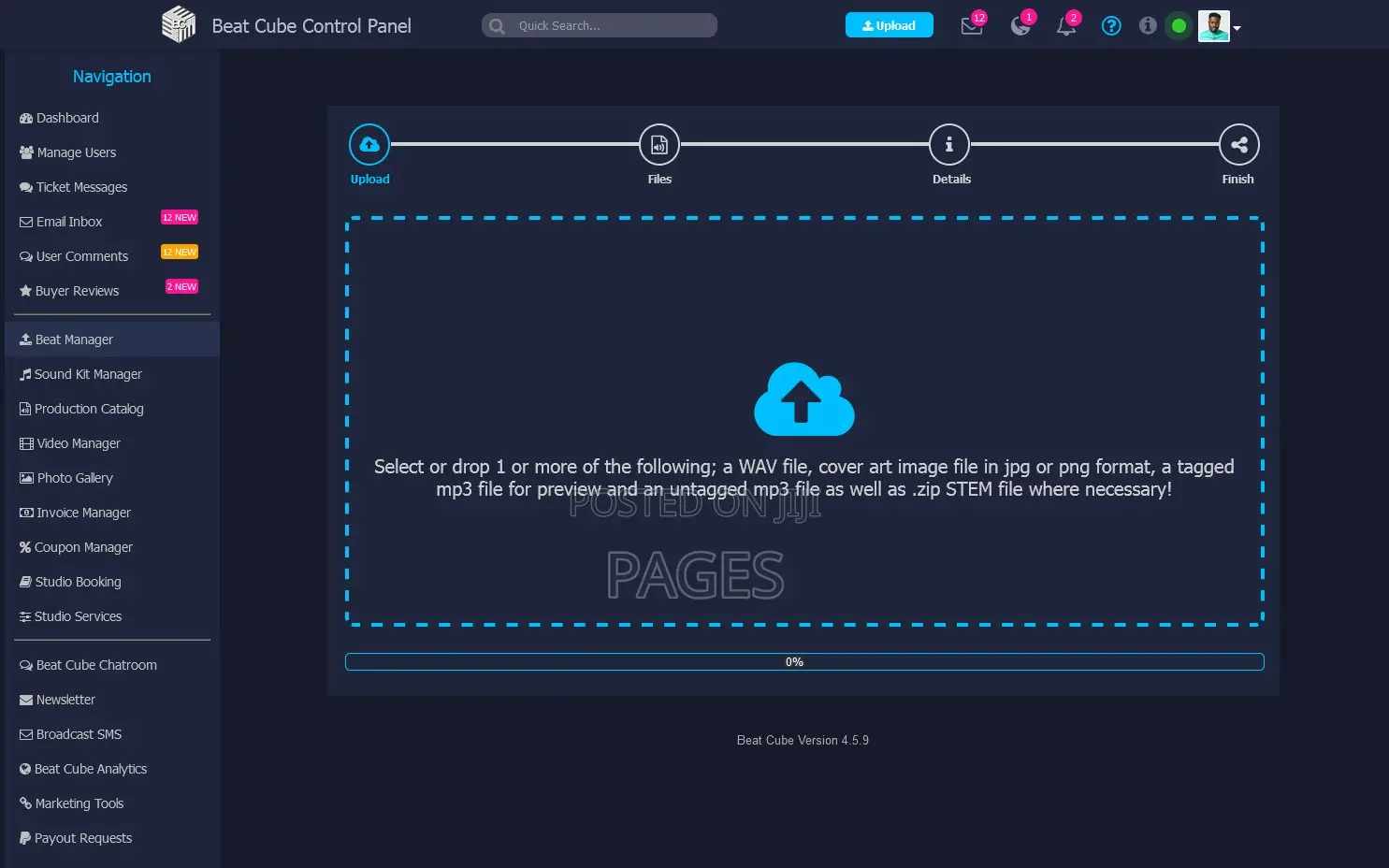The height and width of the screenshot is (868, 1389).
Task: Click the blue Upload button
Action: pos(890,25)
